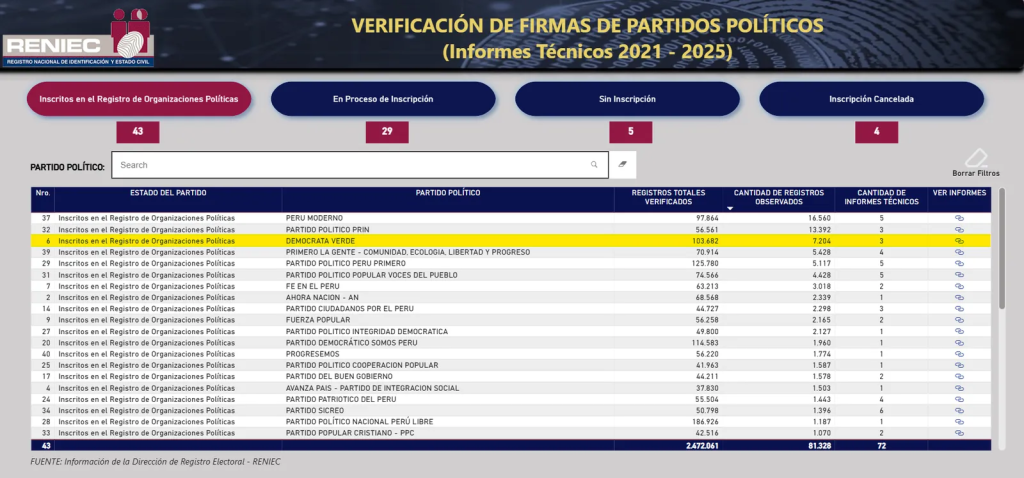Select Inscripción Cancelada filter
This screenshot has height=478, width=1024.
tap(871, 99)
